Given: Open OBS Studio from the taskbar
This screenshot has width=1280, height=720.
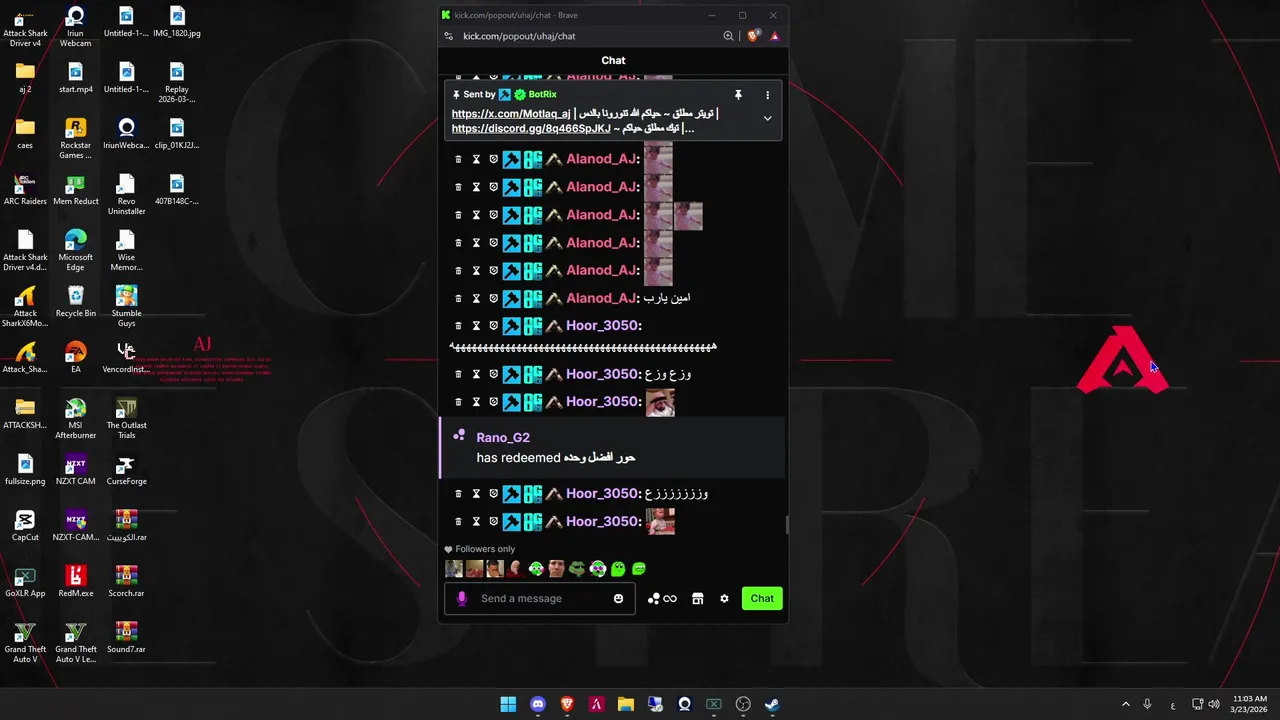Looking at the screenshot, I should [743, 704].
